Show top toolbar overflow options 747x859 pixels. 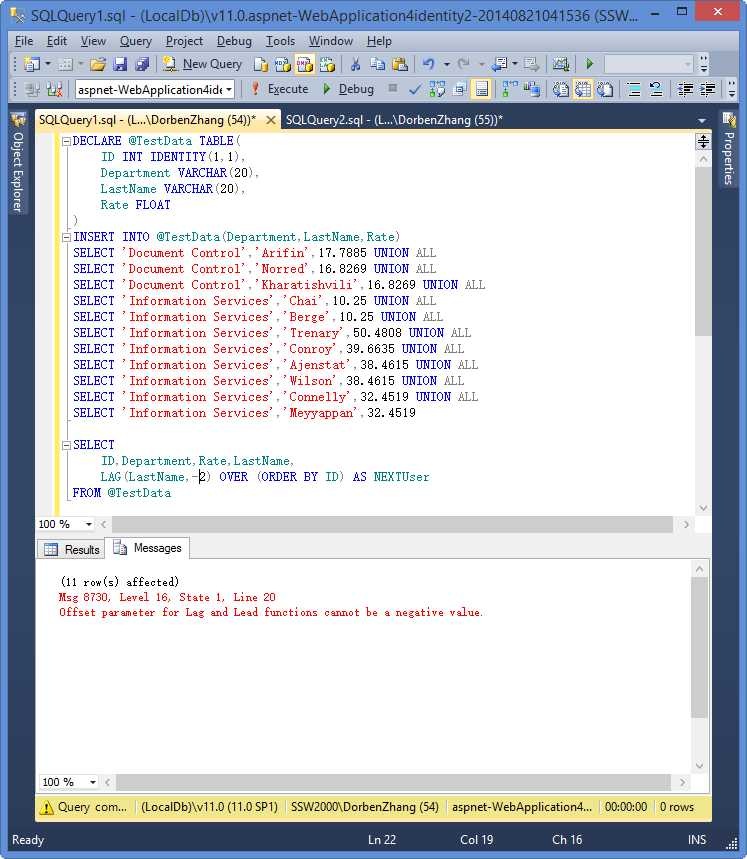[x=704, y=64]
